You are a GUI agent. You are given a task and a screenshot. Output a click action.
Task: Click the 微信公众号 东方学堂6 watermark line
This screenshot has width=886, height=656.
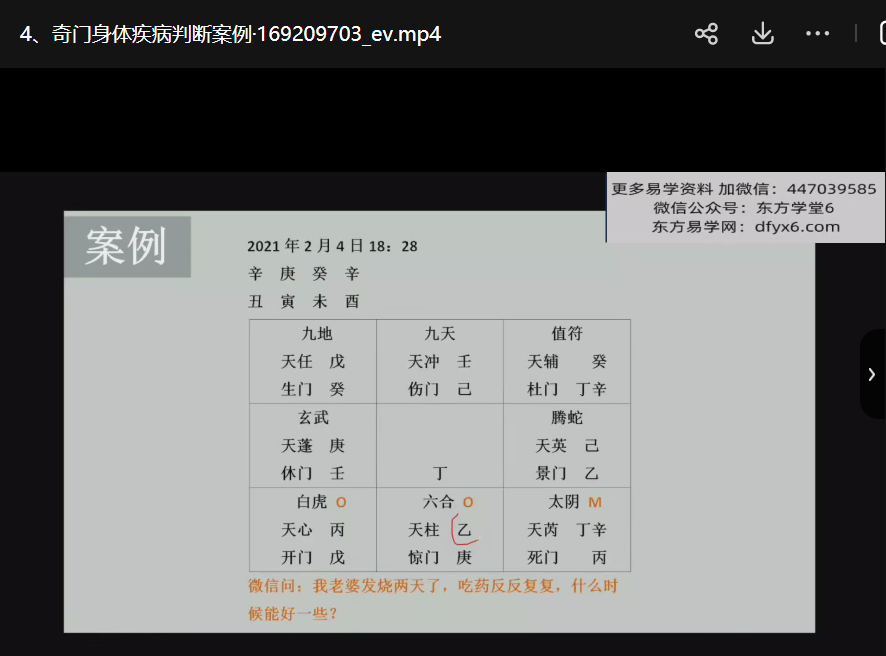tap(745, 208)
